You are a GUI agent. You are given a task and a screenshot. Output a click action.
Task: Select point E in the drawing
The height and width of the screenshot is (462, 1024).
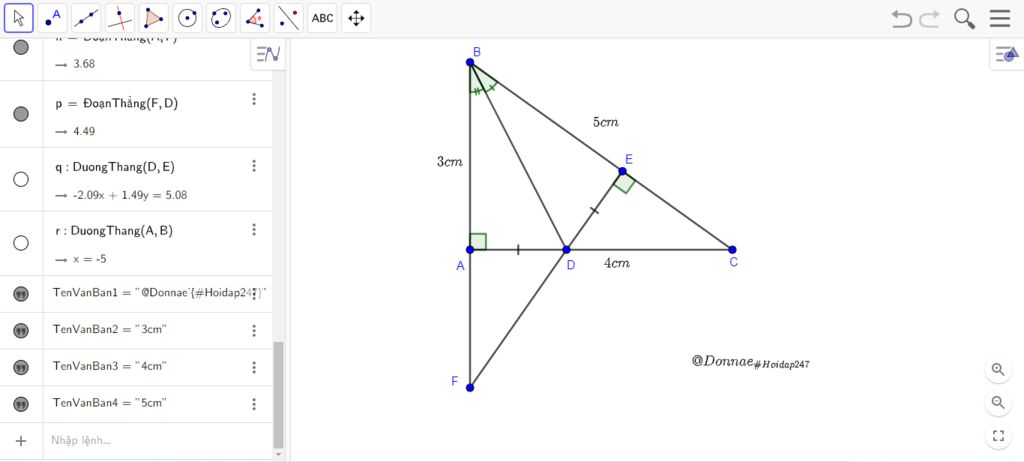[x=622, y=171]
